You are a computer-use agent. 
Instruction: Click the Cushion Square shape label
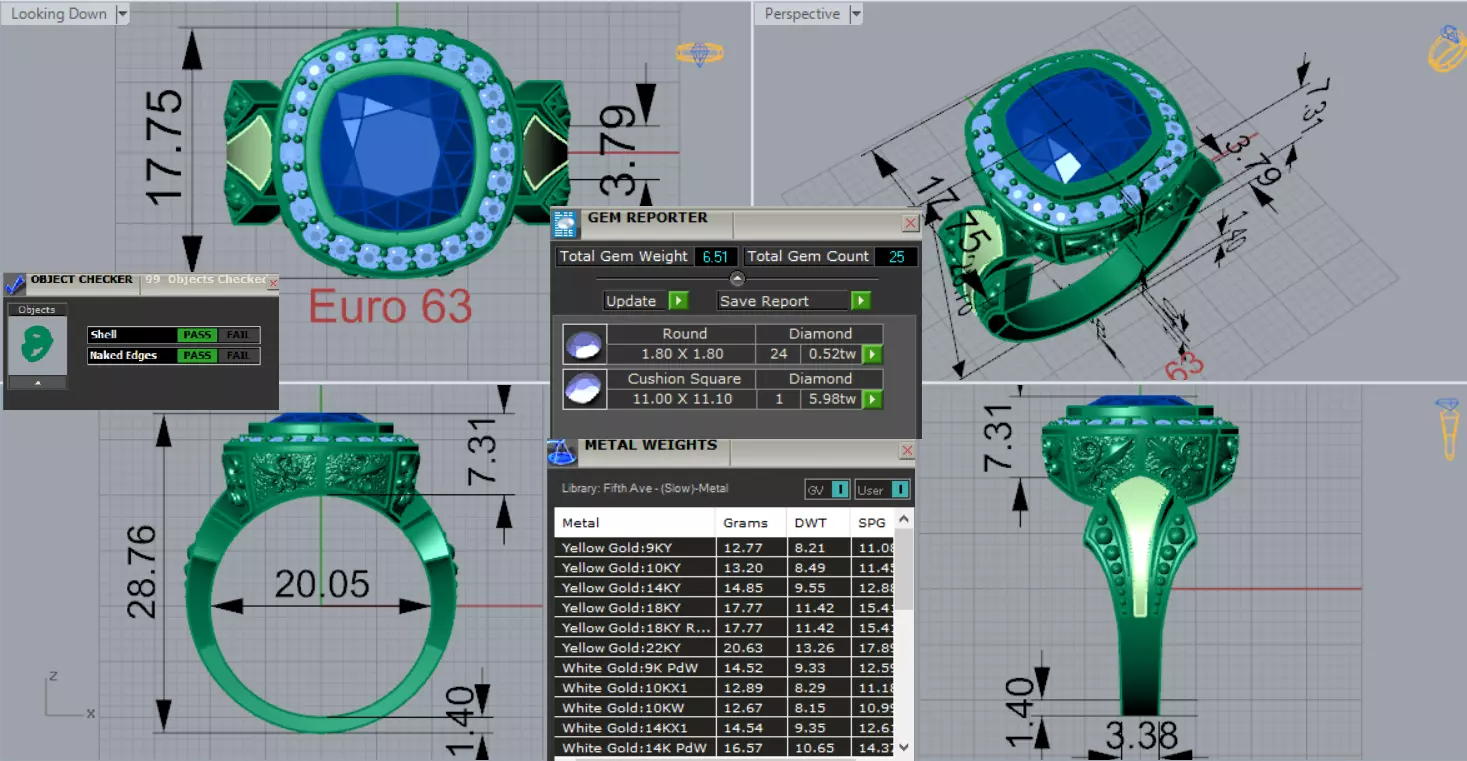point(684,379)
